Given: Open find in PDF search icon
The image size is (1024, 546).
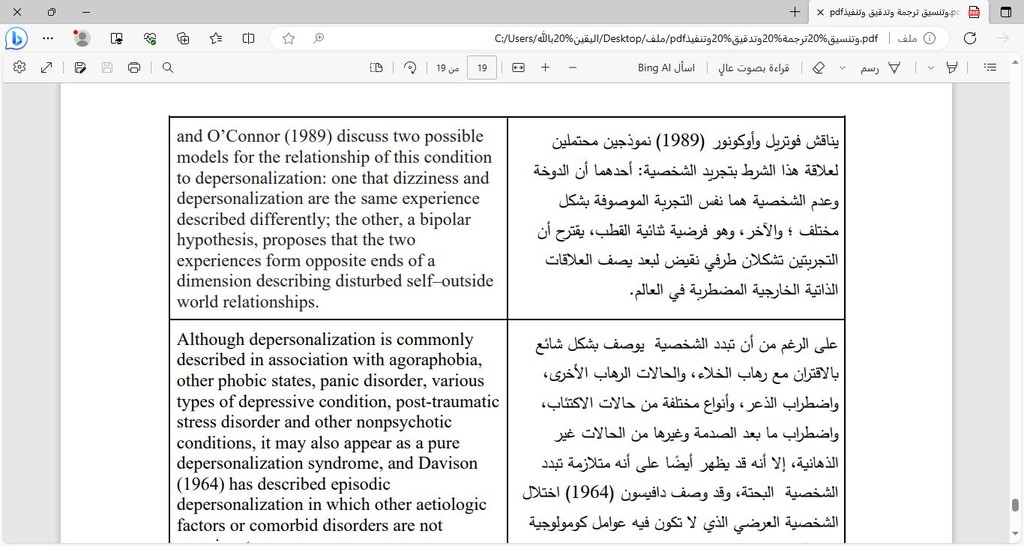Looking at the screenshot, I should [168, 67].
